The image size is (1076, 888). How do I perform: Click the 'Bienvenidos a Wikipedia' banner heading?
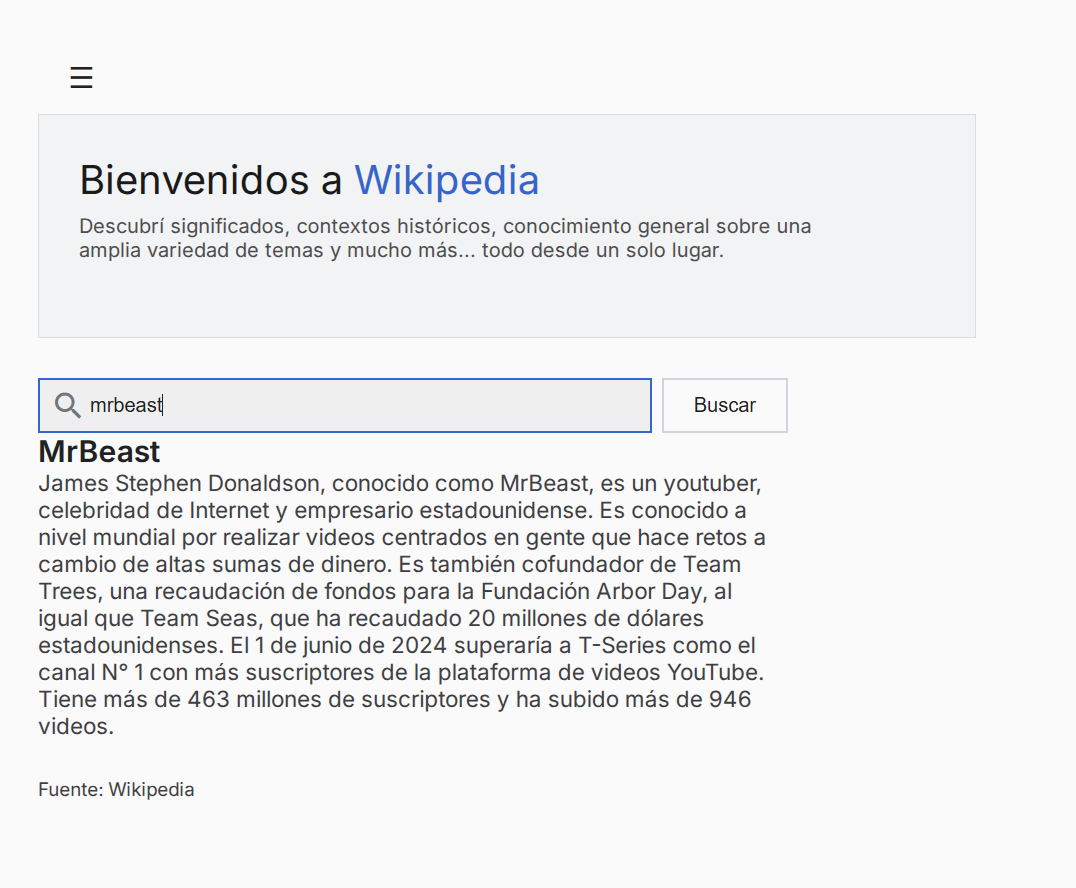pos(308,180)
